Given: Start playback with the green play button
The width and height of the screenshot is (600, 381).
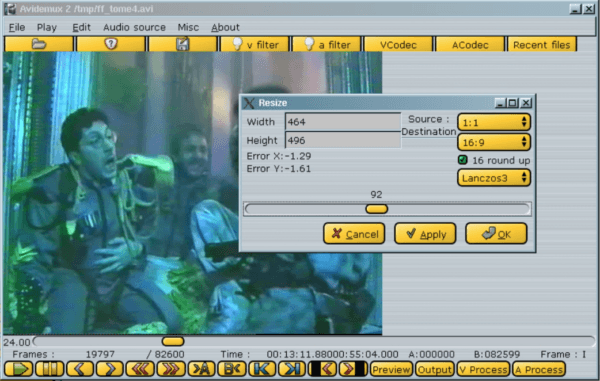Looking at the screenshot, I should (18, 369).
